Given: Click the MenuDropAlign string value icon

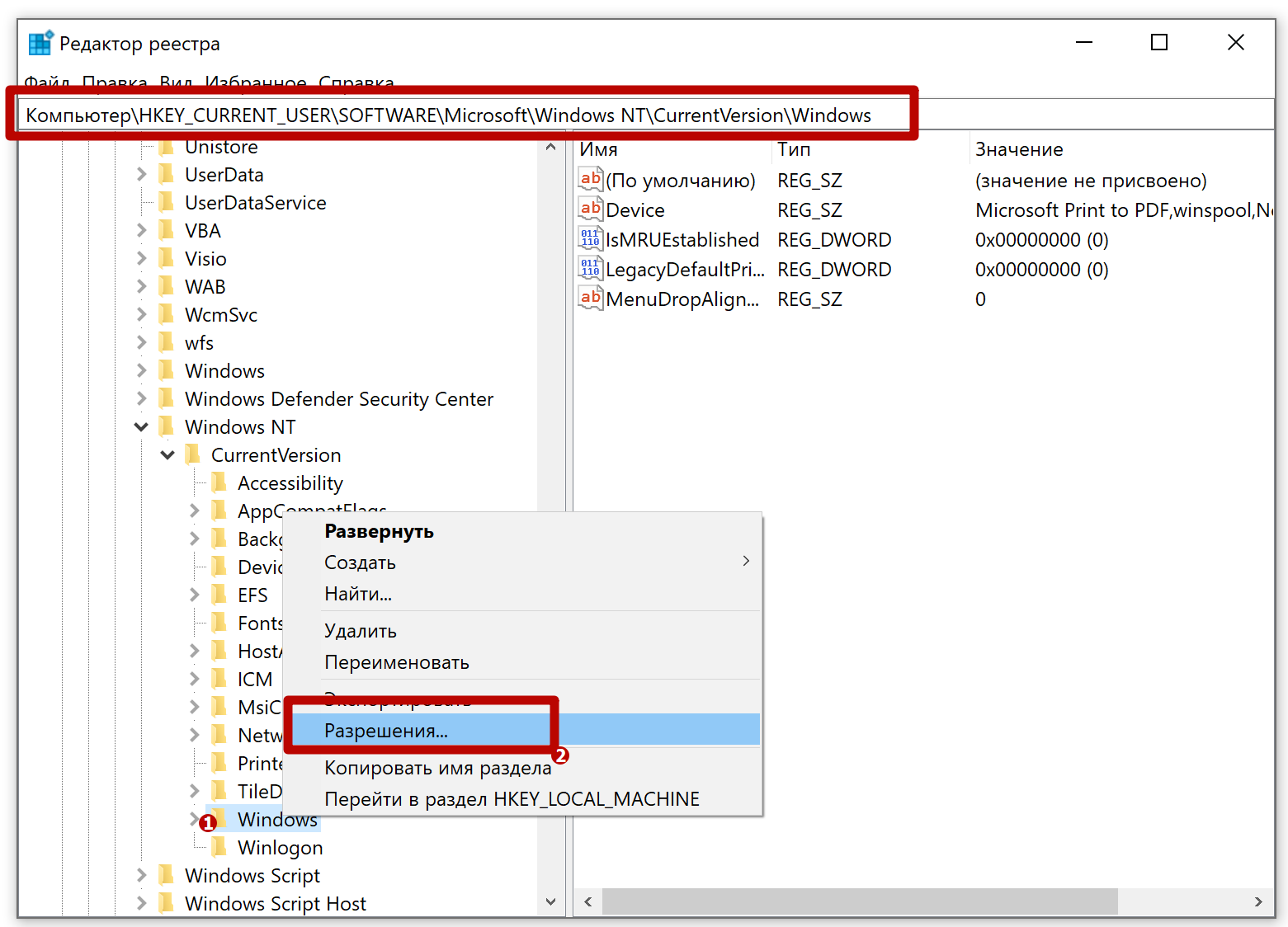Looking at the screenshot, I should click(x=590, y=299).
